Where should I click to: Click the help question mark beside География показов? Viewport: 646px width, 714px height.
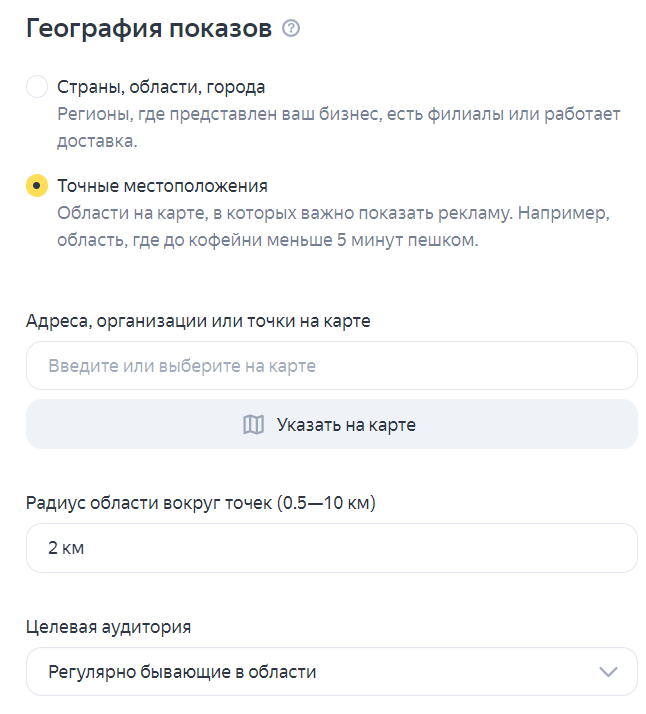(x=291, y=29)
